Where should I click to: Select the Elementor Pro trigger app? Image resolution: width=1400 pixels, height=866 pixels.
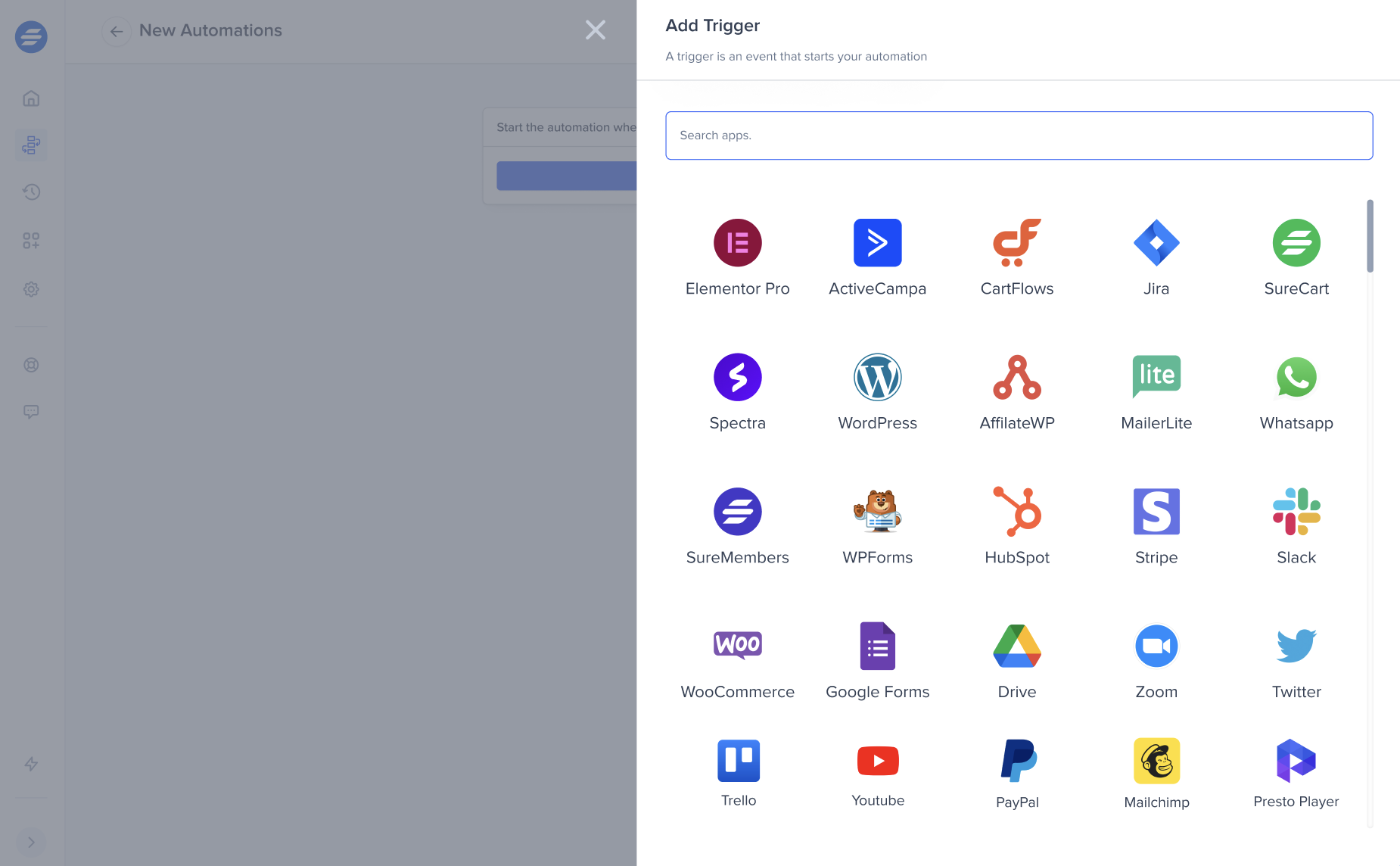point(737,243)
